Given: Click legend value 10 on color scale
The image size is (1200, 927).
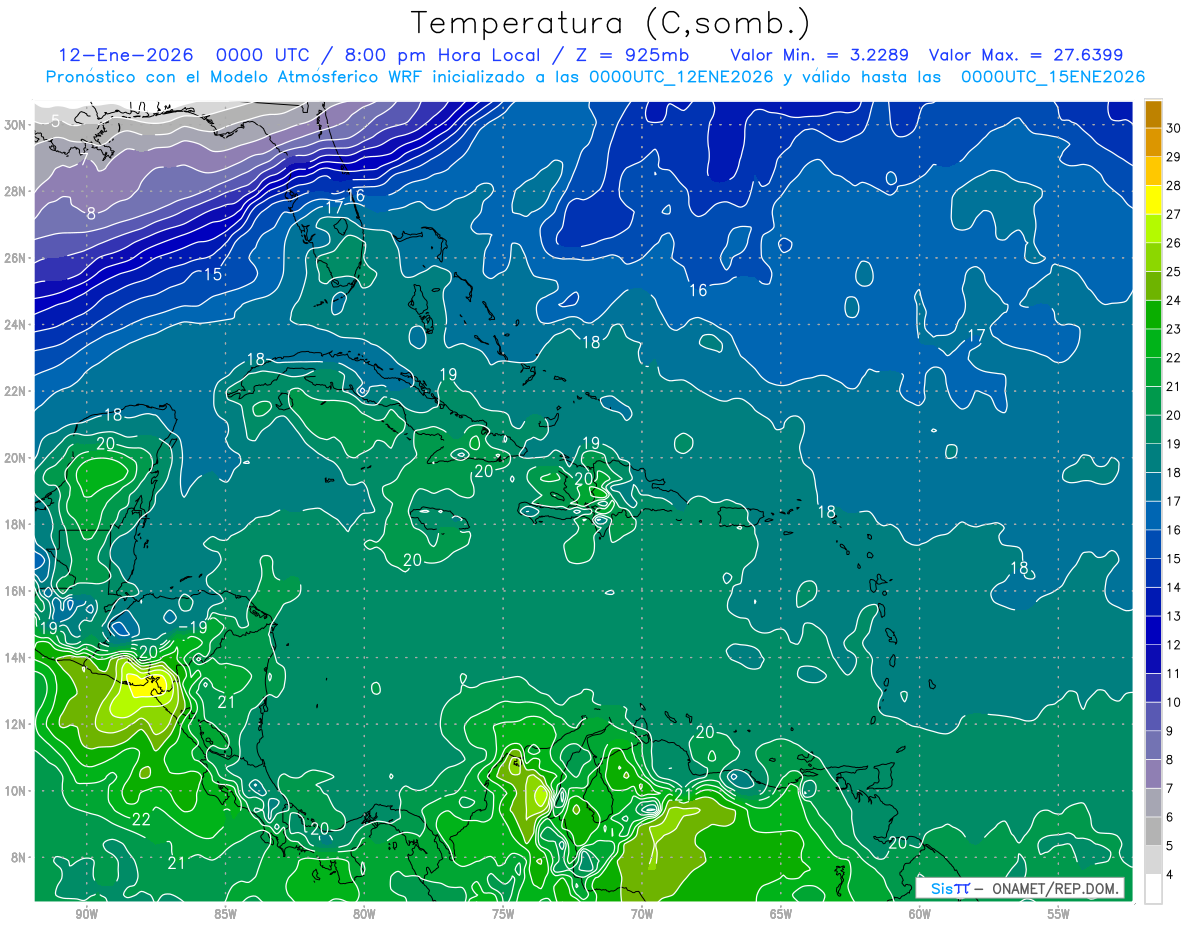Looking at the screenshot, I should click(1175, 702).
